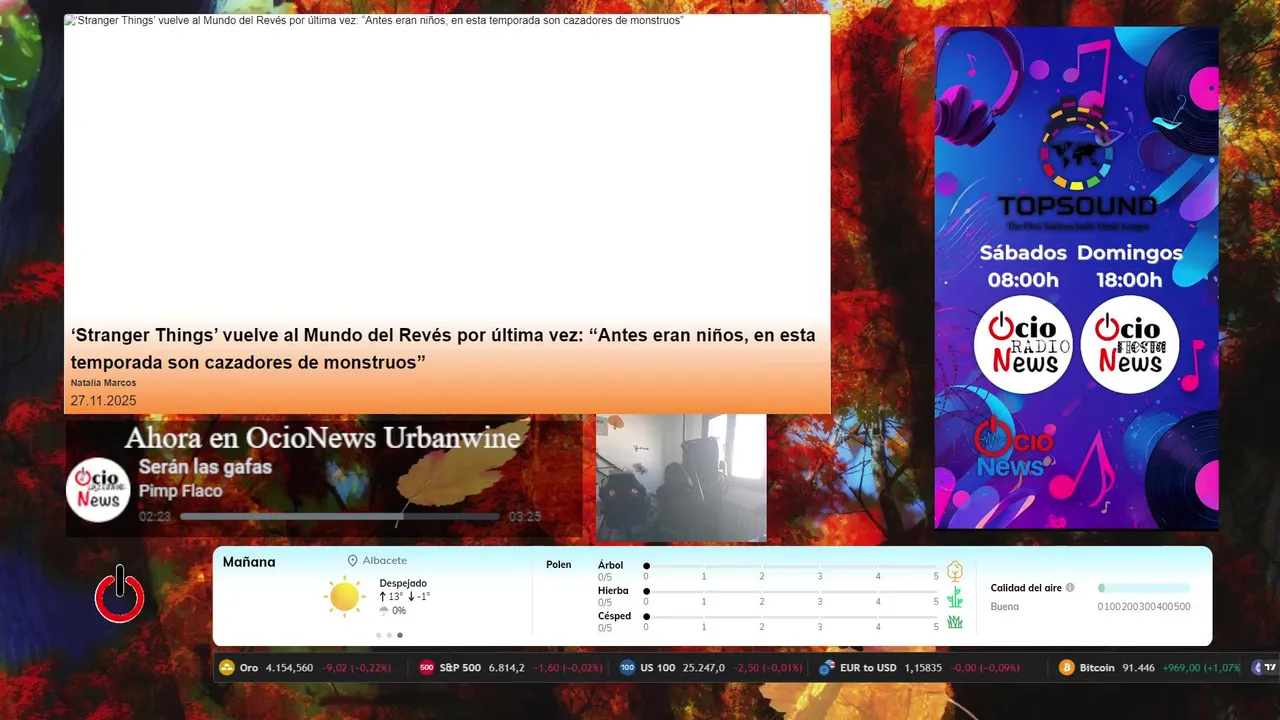Click the Mañana forecast heading
The height and width of the screenshot is (720, 1280).
pos(249,562)
